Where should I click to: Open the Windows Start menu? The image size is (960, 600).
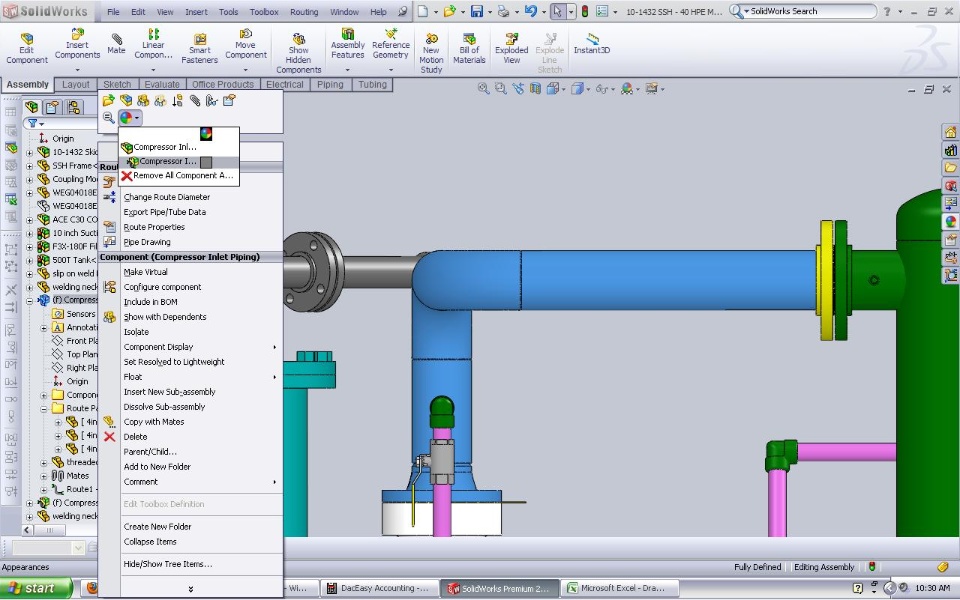coord(36,588)
